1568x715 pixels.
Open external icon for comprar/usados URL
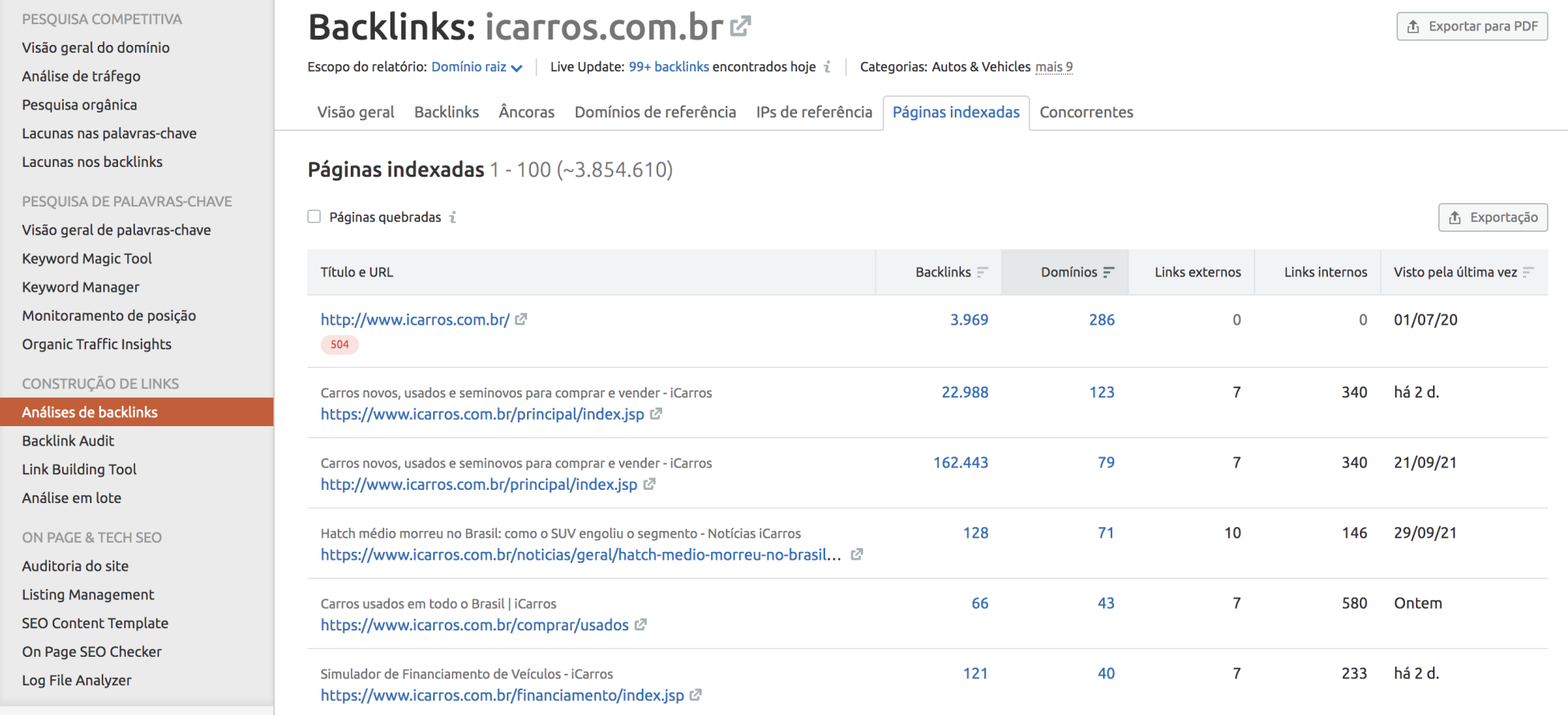tap(640, 625)
